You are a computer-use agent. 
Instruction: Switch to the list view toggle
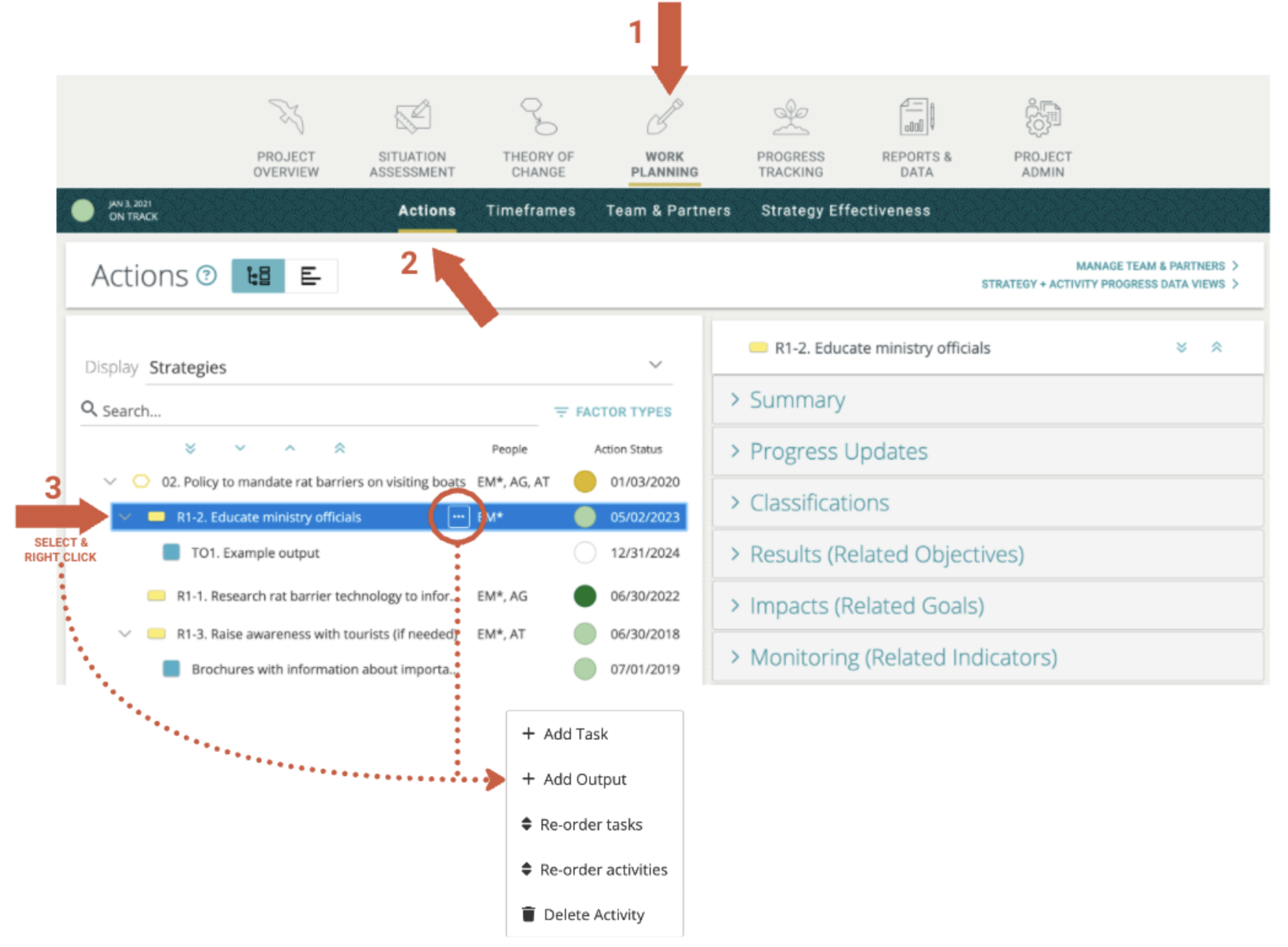click(311, 276)
